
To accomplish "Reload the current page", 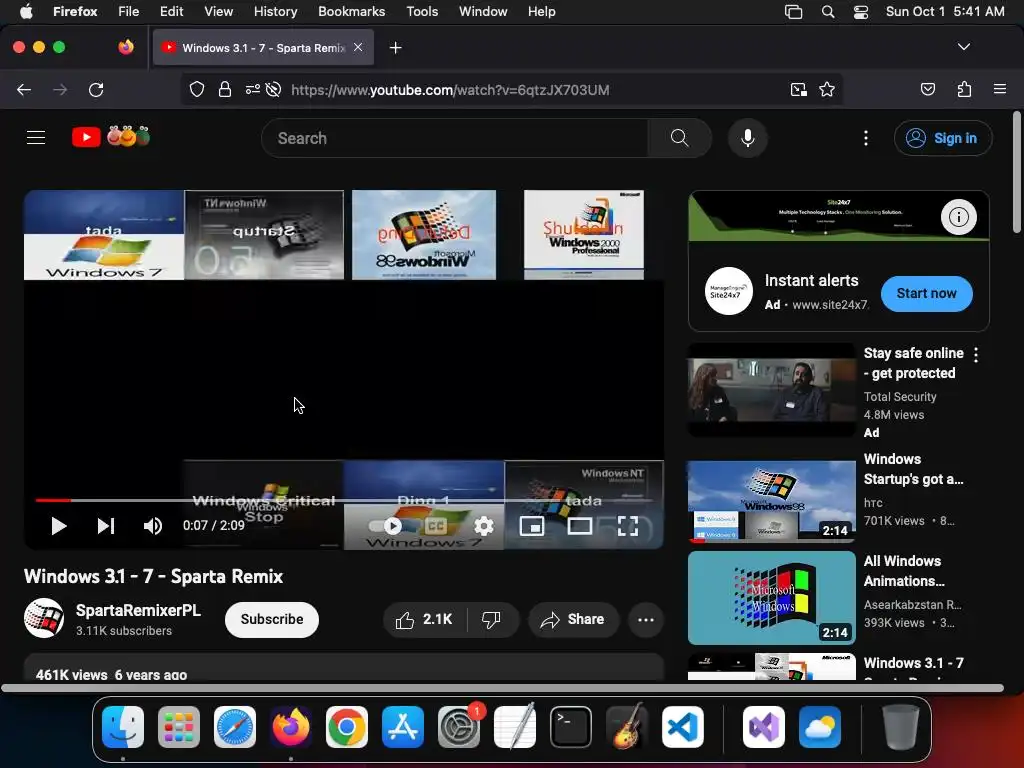I will coord(96,89).
